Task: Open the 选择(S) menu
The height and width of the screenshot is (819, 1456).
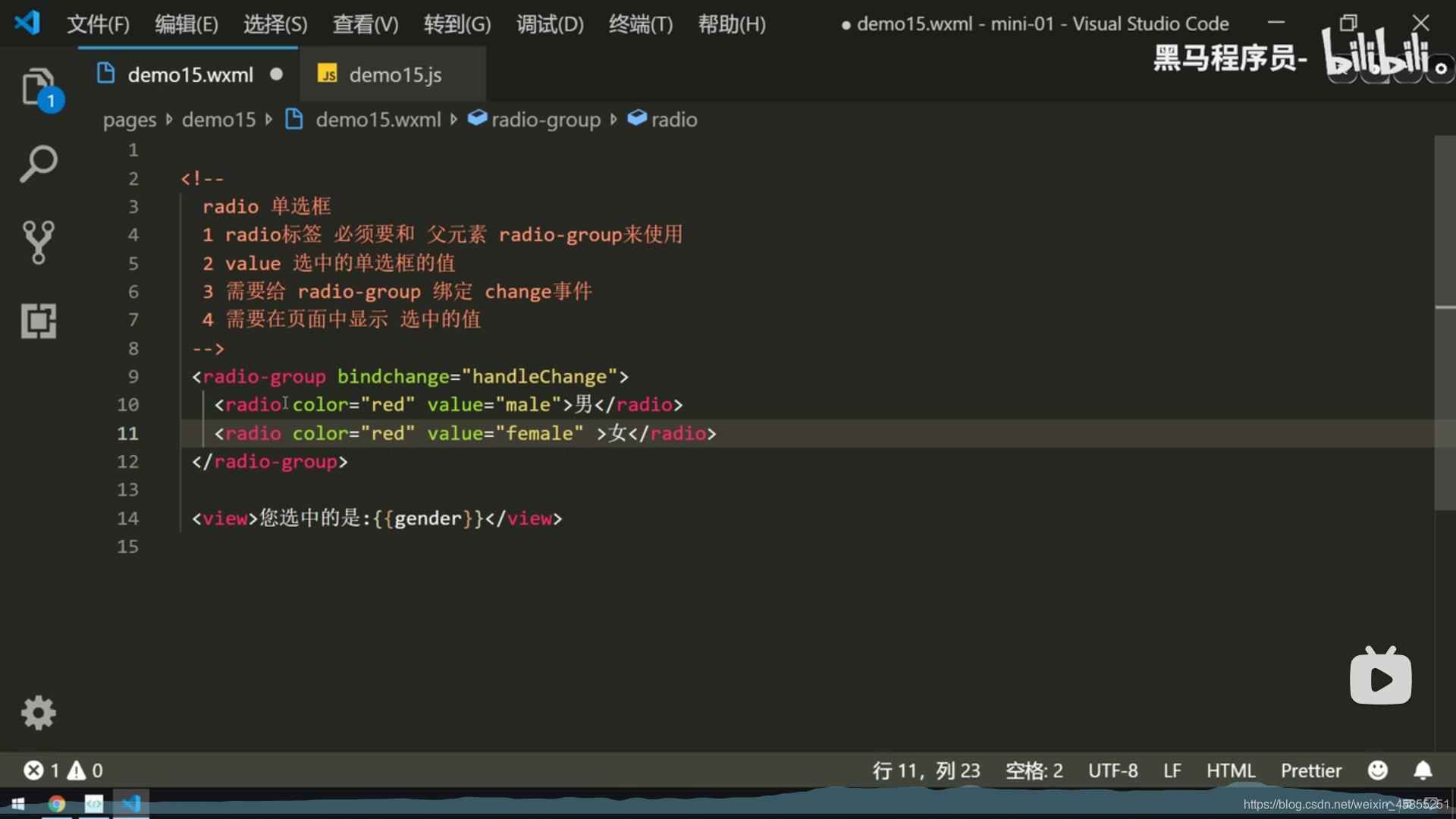Action: tap(275, 24)
